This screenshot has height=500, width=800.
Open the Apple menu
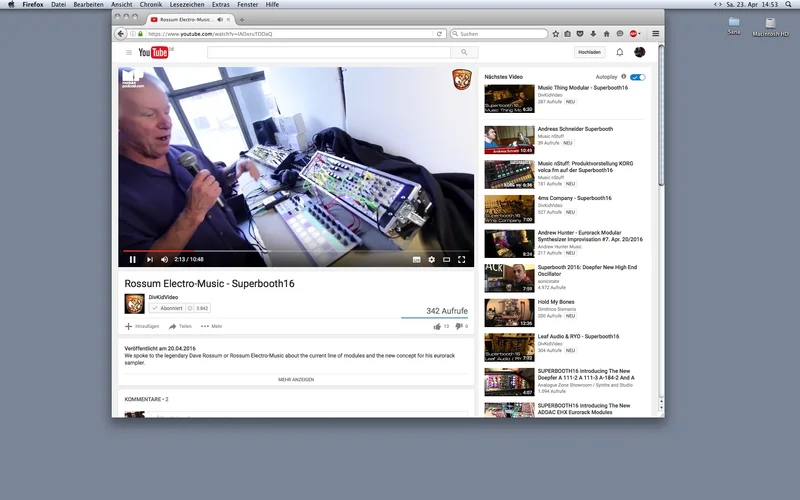(11, 5)
